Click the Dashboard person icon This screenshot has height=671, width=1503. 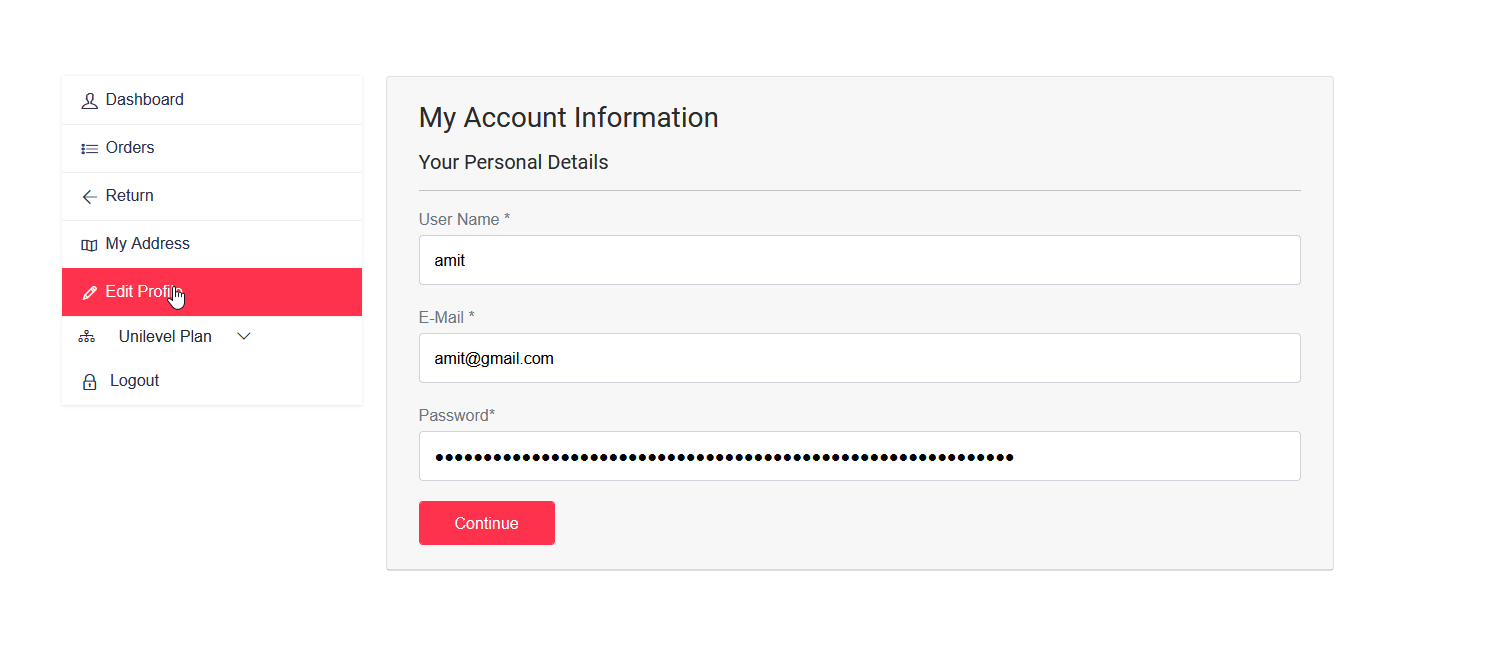89,99
